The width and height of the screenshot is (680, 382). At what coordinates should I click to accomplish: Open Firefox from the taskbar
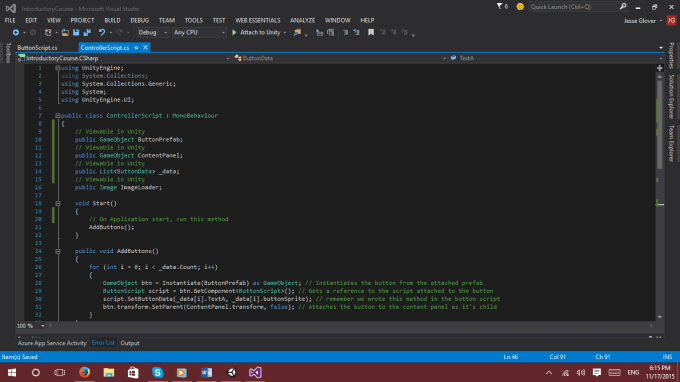(x=84, y=372)
